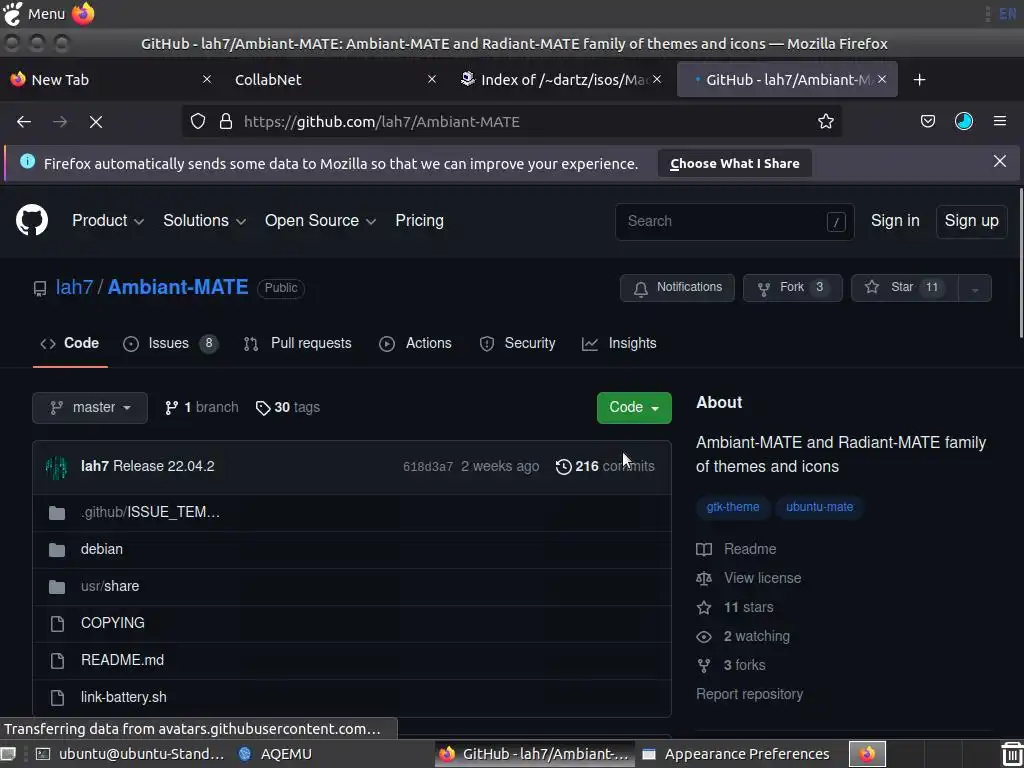Stop loading the page with X button
This screenshot has height=768, width=1024.
[96, 121]
